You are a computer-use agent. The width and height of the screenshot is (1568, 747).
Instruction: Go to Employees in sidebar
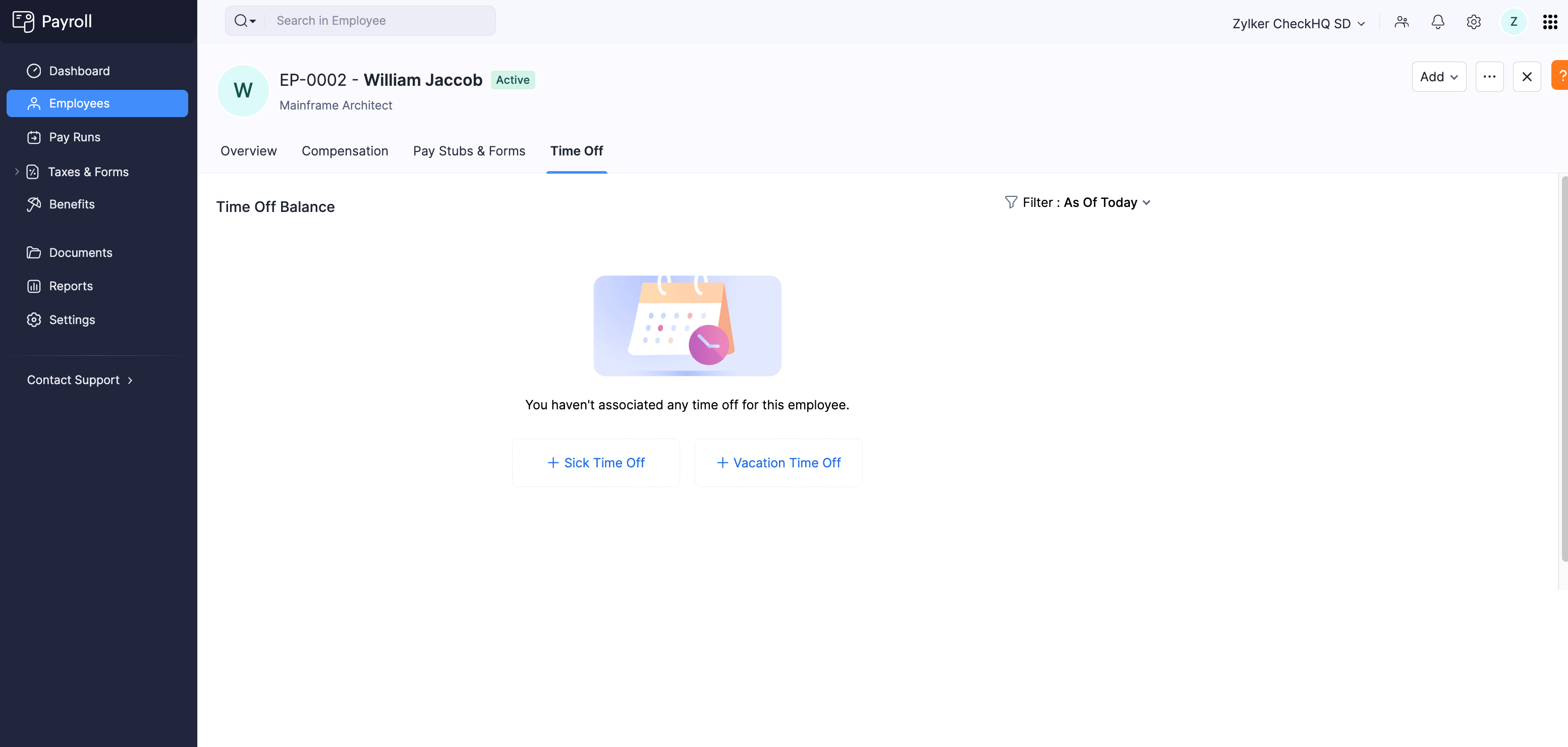point(97,103)
